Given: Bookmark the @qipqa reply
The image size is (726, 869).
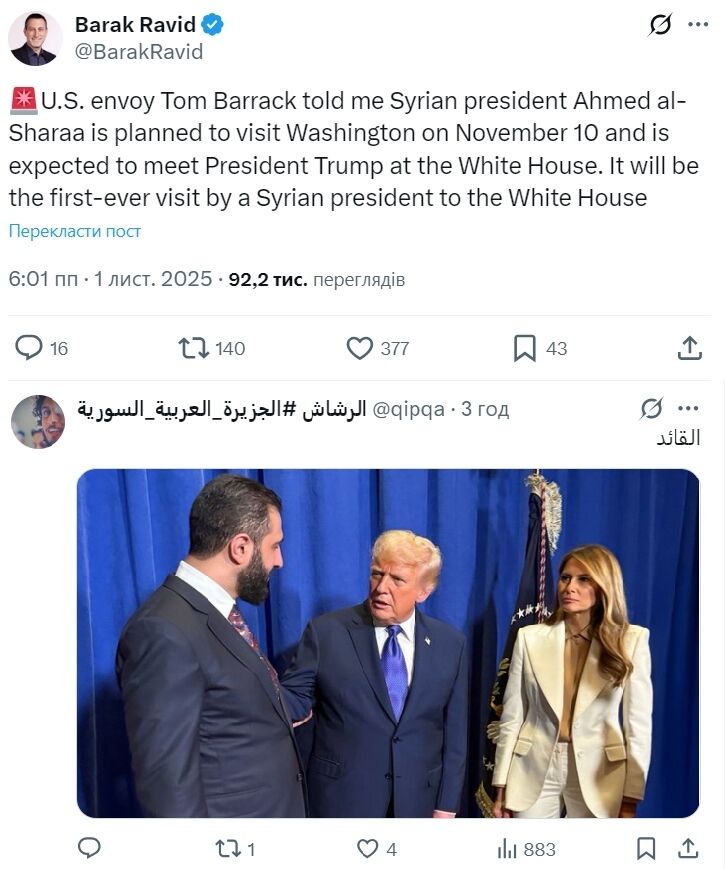Looking at the screenshot, I should click(x=647, y=848).
